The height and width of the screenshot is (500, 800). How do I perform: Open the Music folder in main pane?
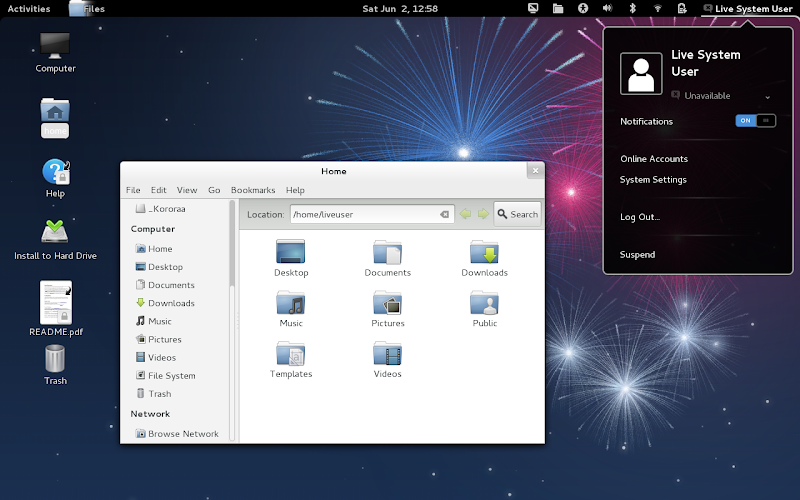[291, 303]
